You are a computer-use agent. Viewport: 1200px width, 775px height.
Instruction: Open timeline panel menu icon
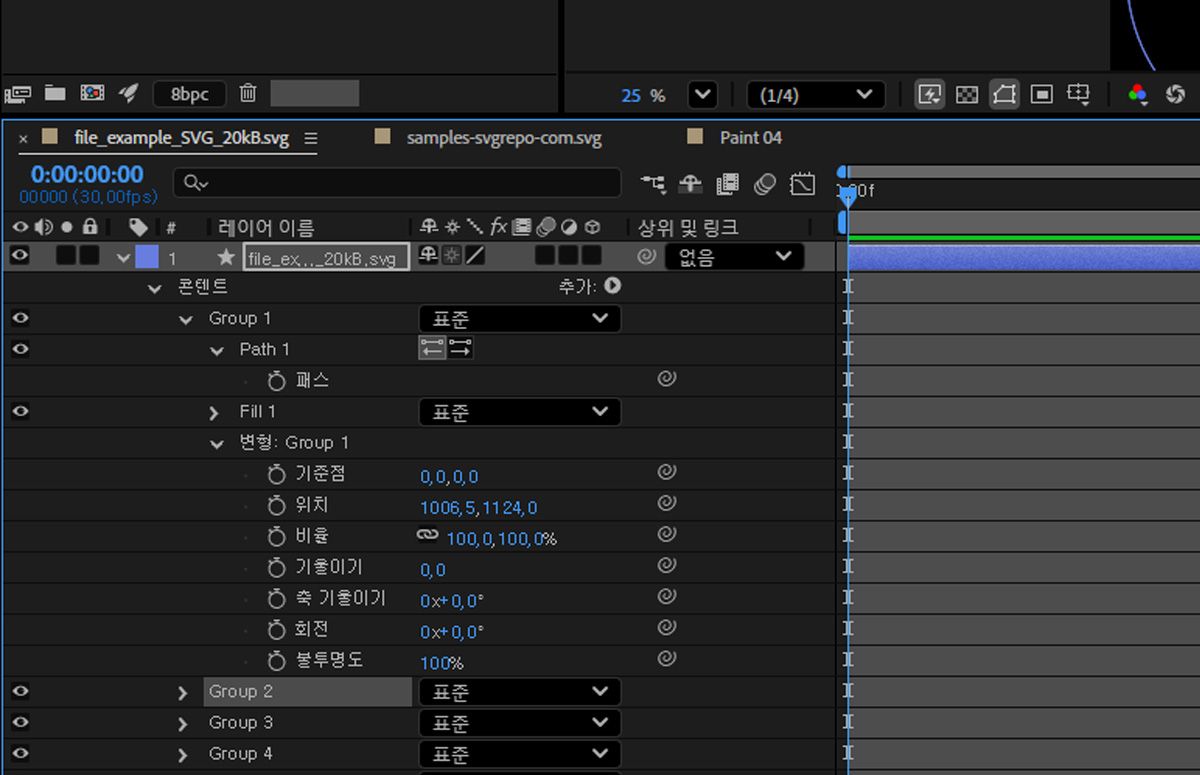(x=310, y=138)
